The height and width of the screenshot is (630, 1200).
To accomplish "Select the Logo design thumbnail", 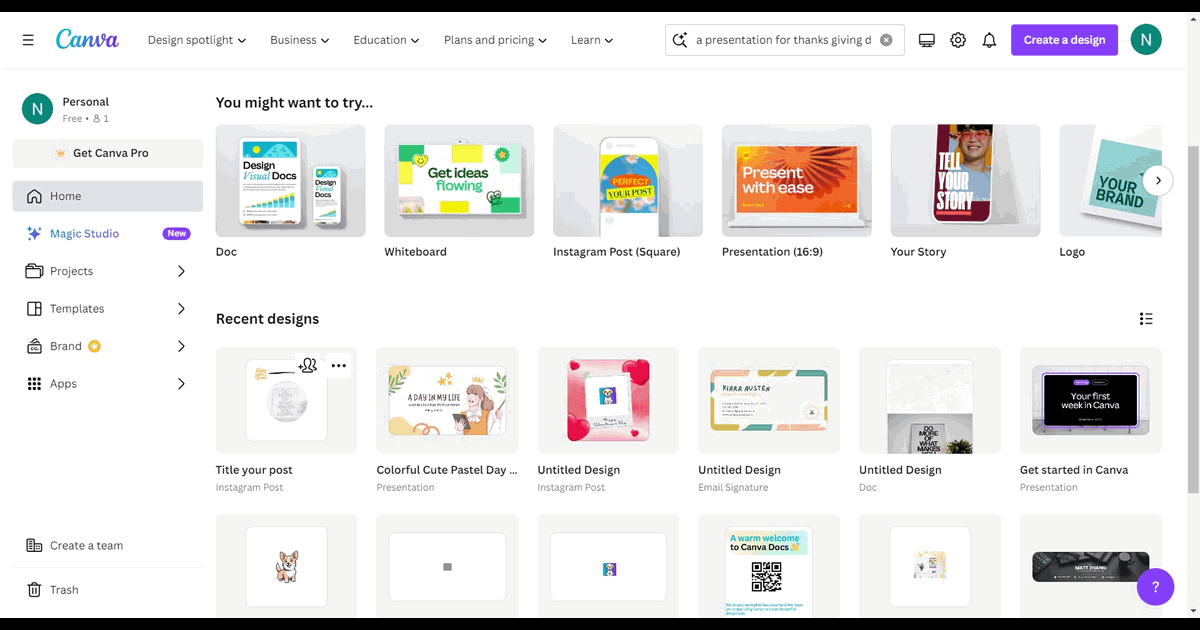I will (x=1110, y=180).
